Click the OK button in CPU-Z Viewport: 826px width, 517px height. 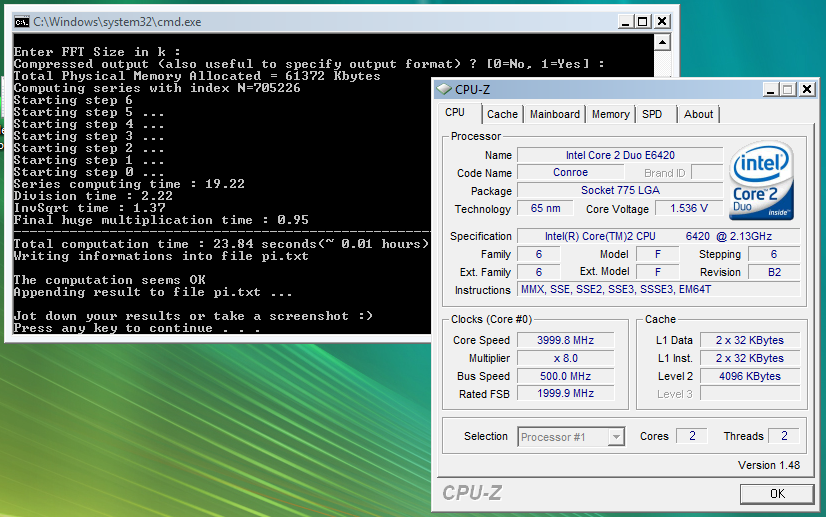(777, 494)
